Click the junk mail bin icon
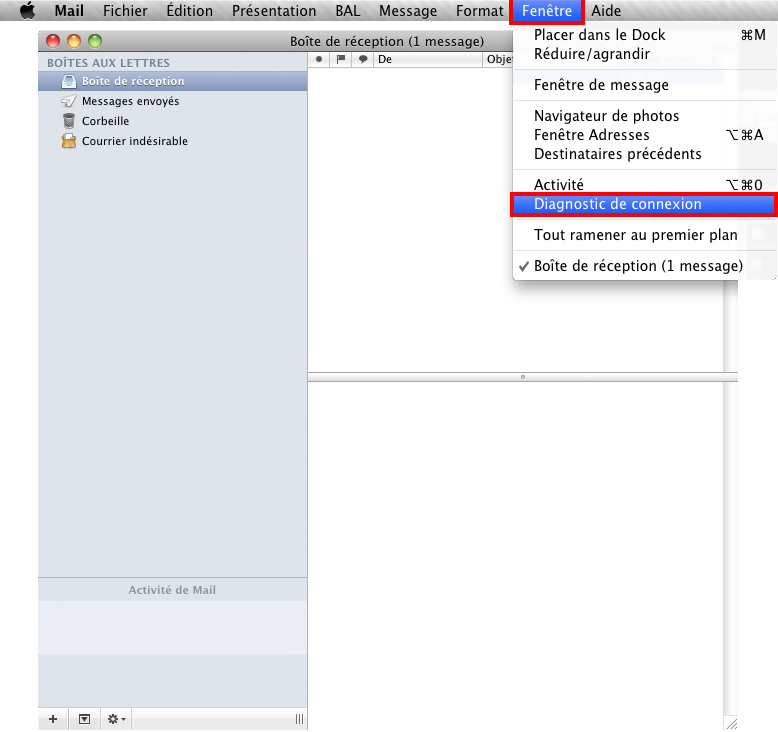Screen dimensions: 778x732 [x=68, y=141]
